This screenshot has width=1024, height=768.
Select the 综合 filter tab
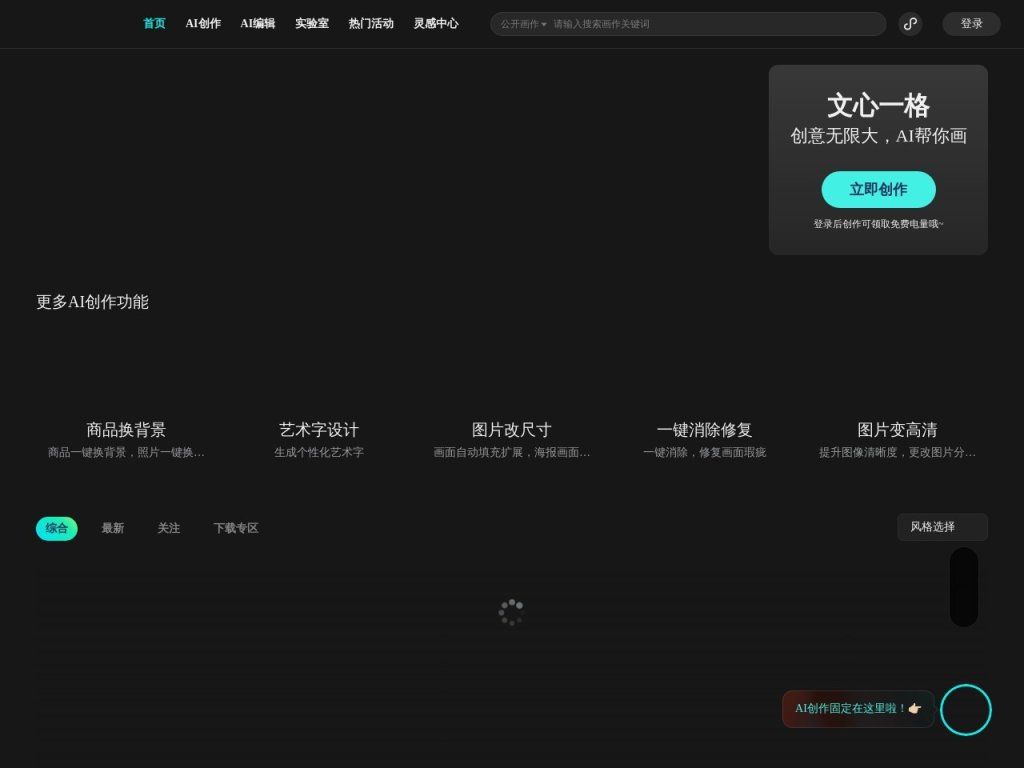tap(57, 528)
